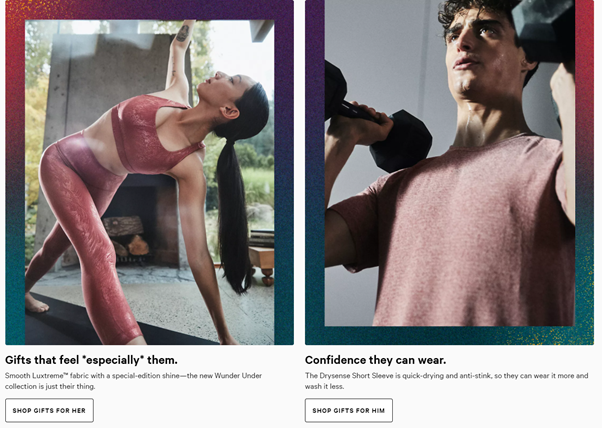Click the tattoo on the woman's raised arm
Viewport: 602px width, 428px height.
pos(182,33)
